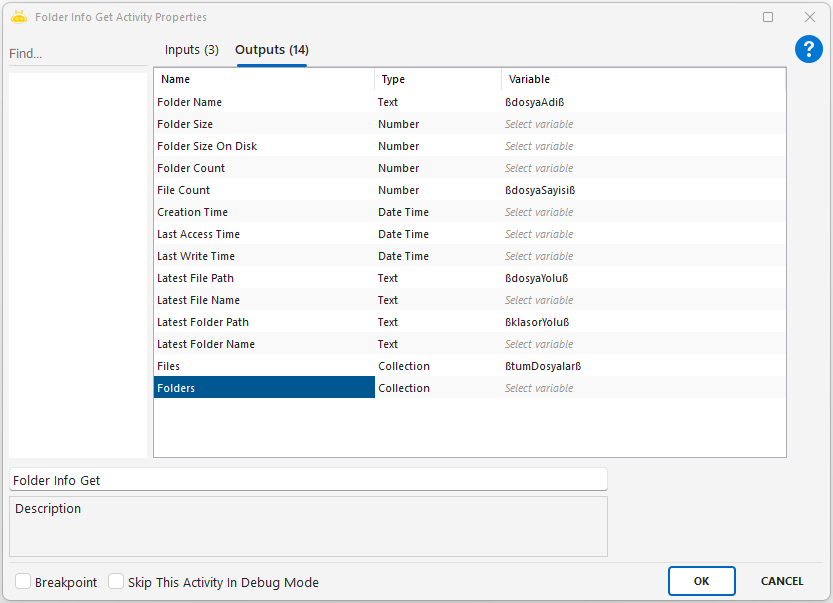Open variable selector for Folder Size

[x=539, y=124]
